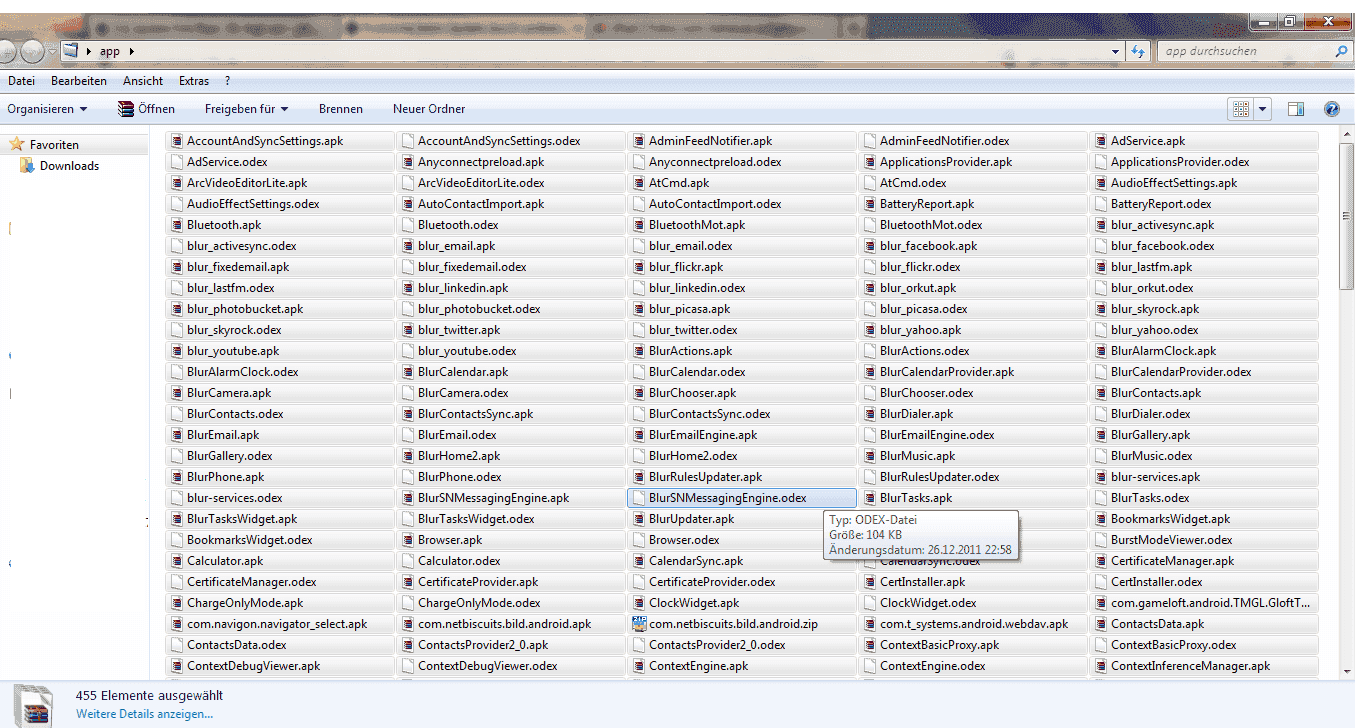Click the icon of Calculator.apk
The height and width of the screenshot is (728, 1366).
click(x=177, y=561)
